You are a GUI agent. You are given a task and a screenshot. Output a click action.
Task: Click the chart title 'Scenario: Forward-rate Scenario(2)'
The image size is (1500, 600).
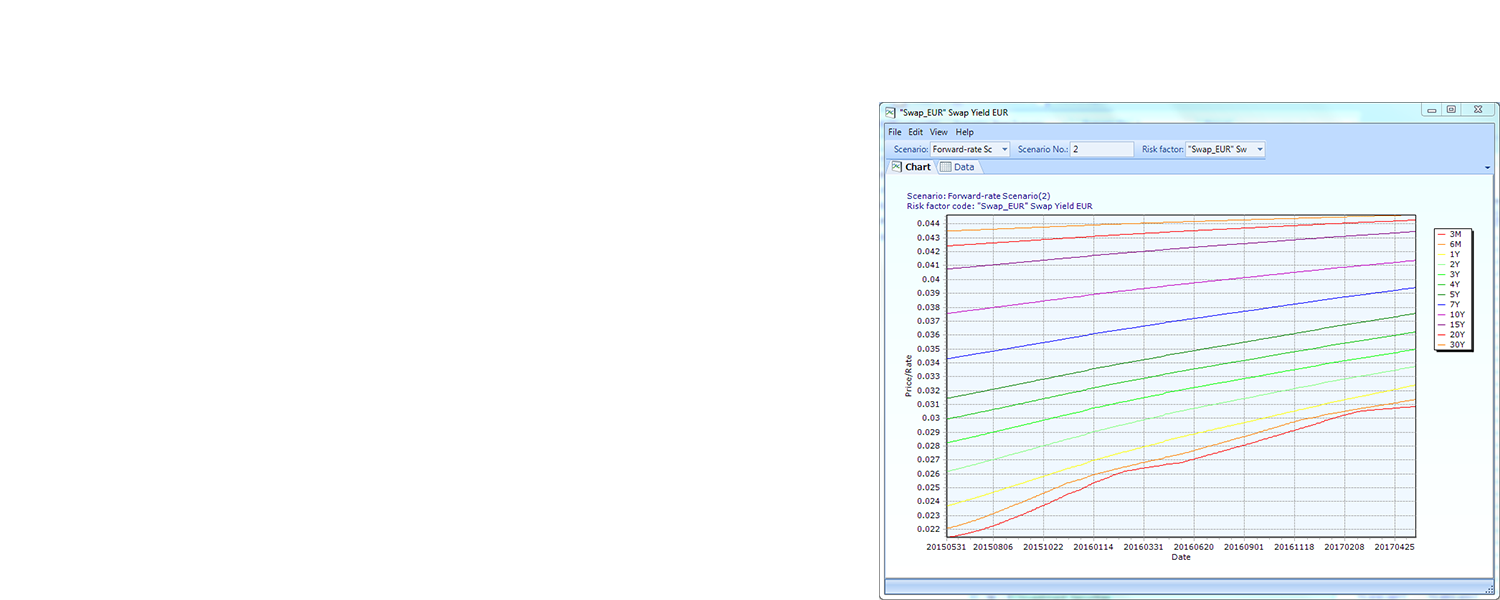(978, 196)
